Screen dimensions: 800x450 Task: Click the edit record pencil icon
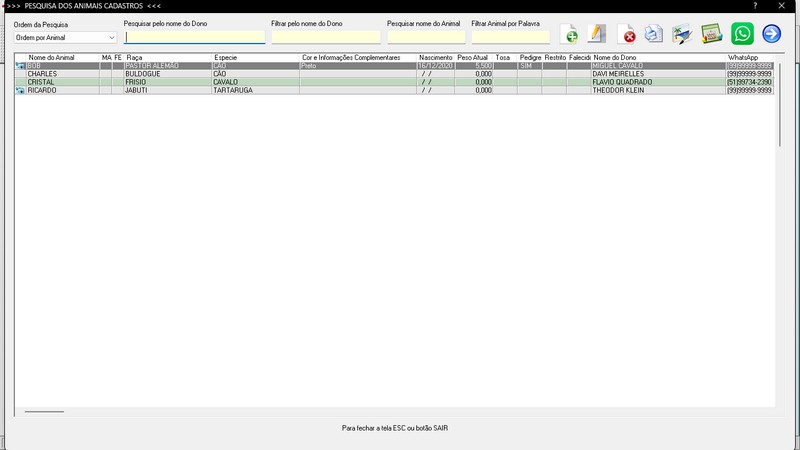597,34
